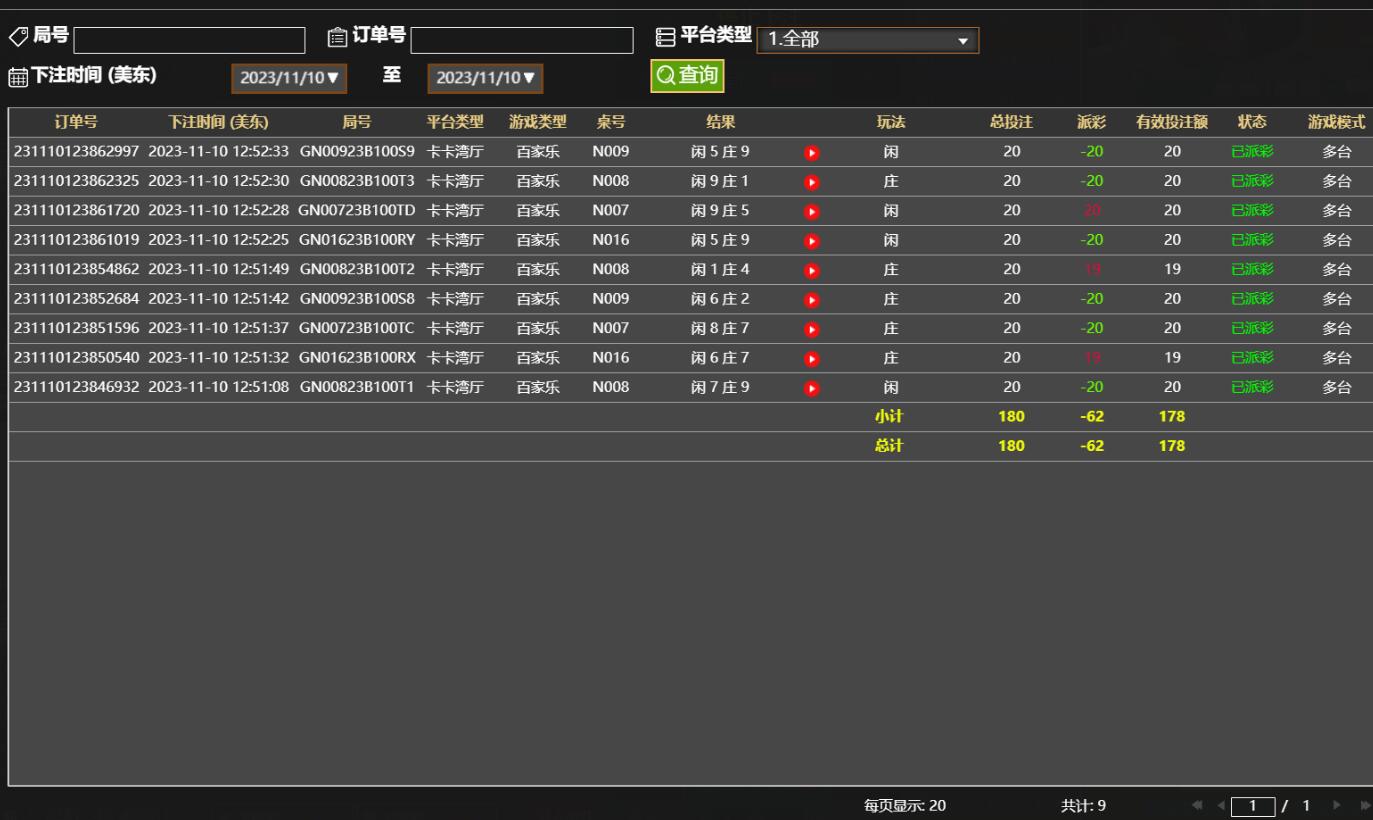Play video replay for order 231110123862325
1373x820 pixels.
812,182
